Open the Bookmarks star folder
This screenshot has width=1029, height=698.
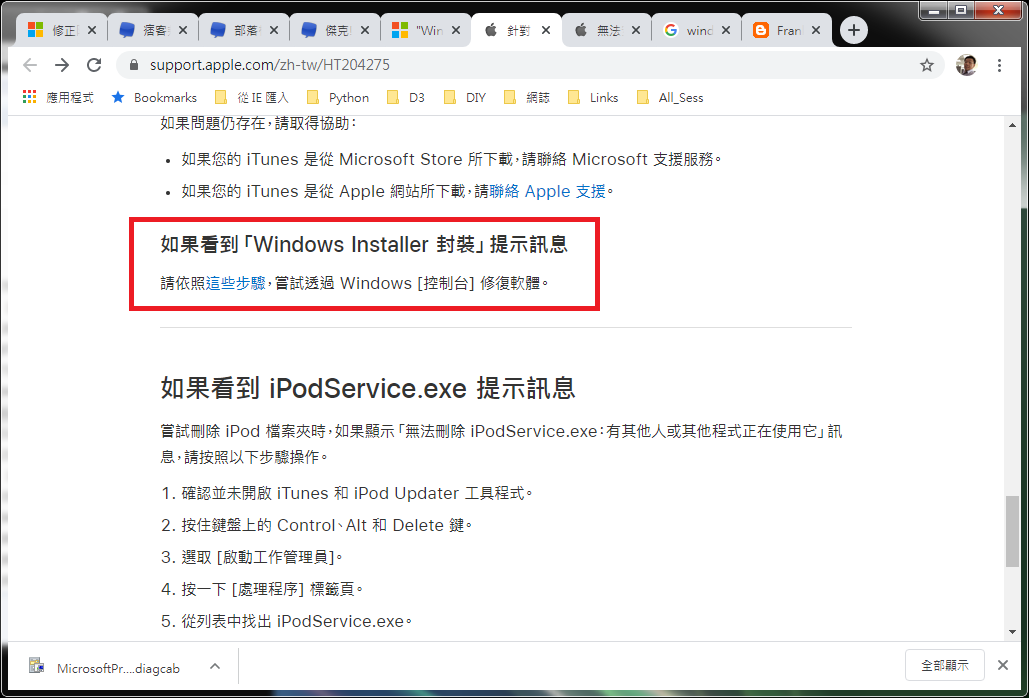(154, 98)
